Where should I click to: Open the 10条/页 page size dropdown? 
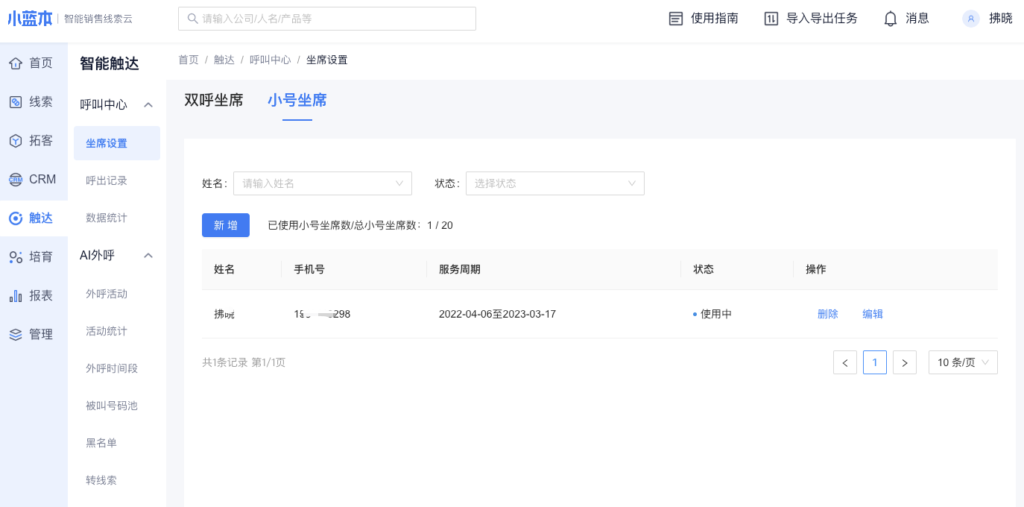coord(962,362)
